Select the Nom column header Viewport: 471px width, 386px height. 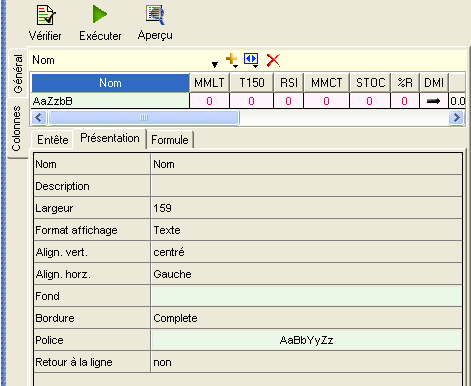(x=110, y=83)
